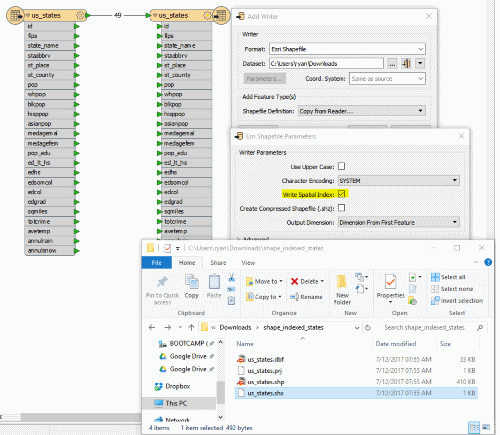This screenshot has height=435, width=500.
Task: Click the dataset source icon button
Action: point(406,63)
